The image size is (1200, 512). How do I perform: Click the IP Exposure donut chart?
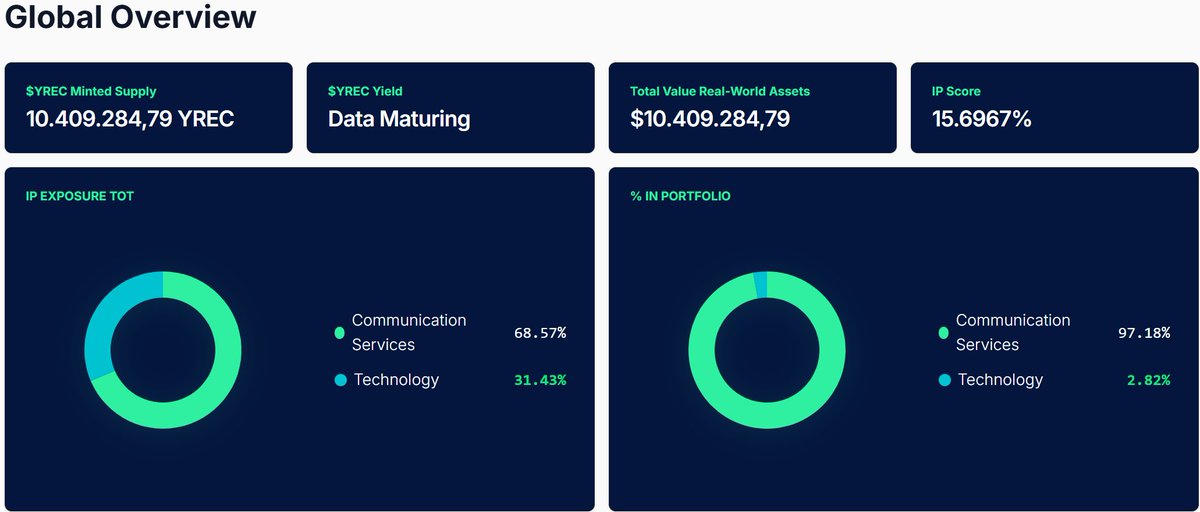click(x=163, y=350)
